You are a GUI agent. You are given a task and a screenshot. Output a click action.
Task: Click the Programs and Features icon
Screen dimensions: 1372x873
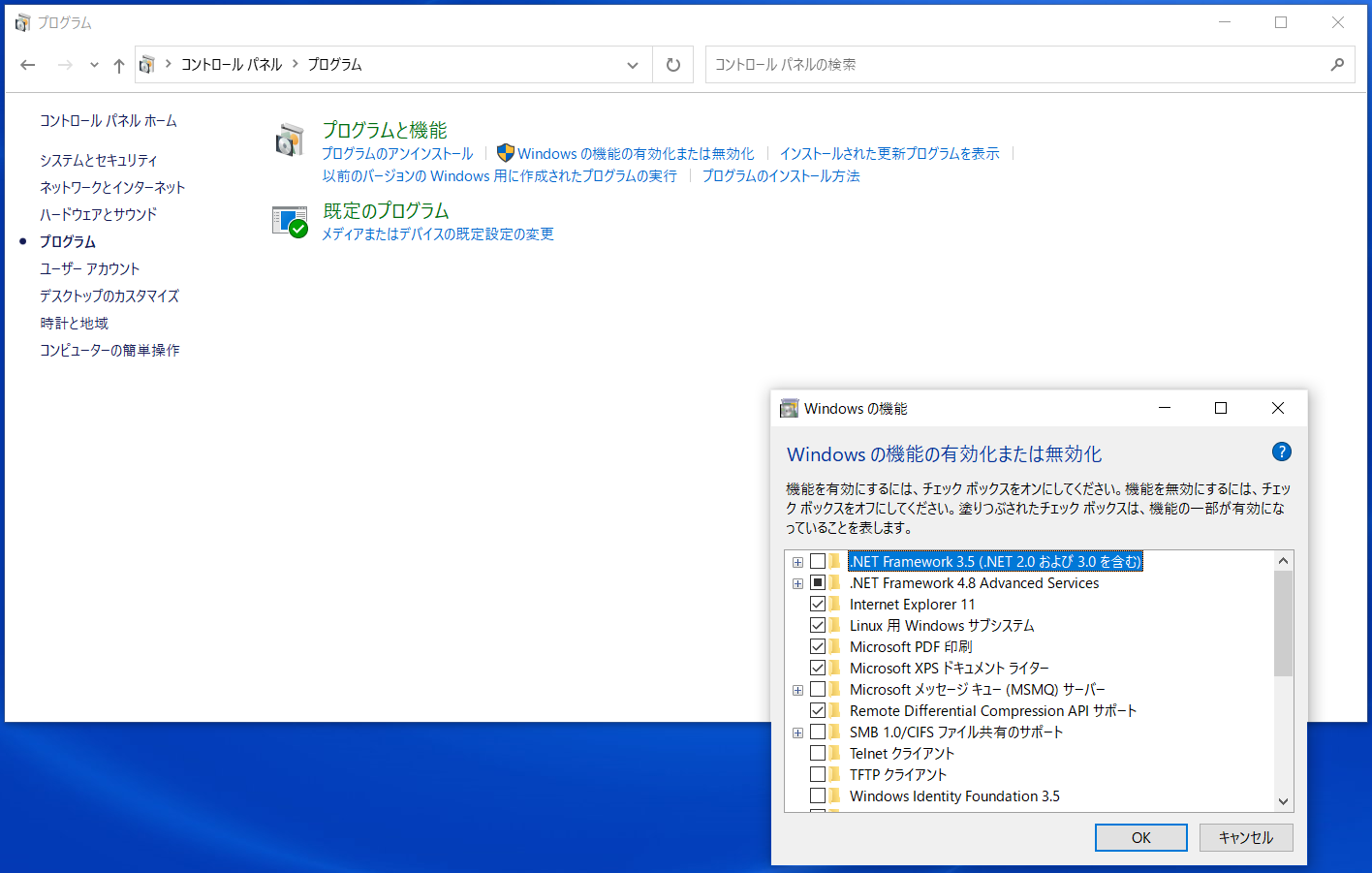point(290,140)
